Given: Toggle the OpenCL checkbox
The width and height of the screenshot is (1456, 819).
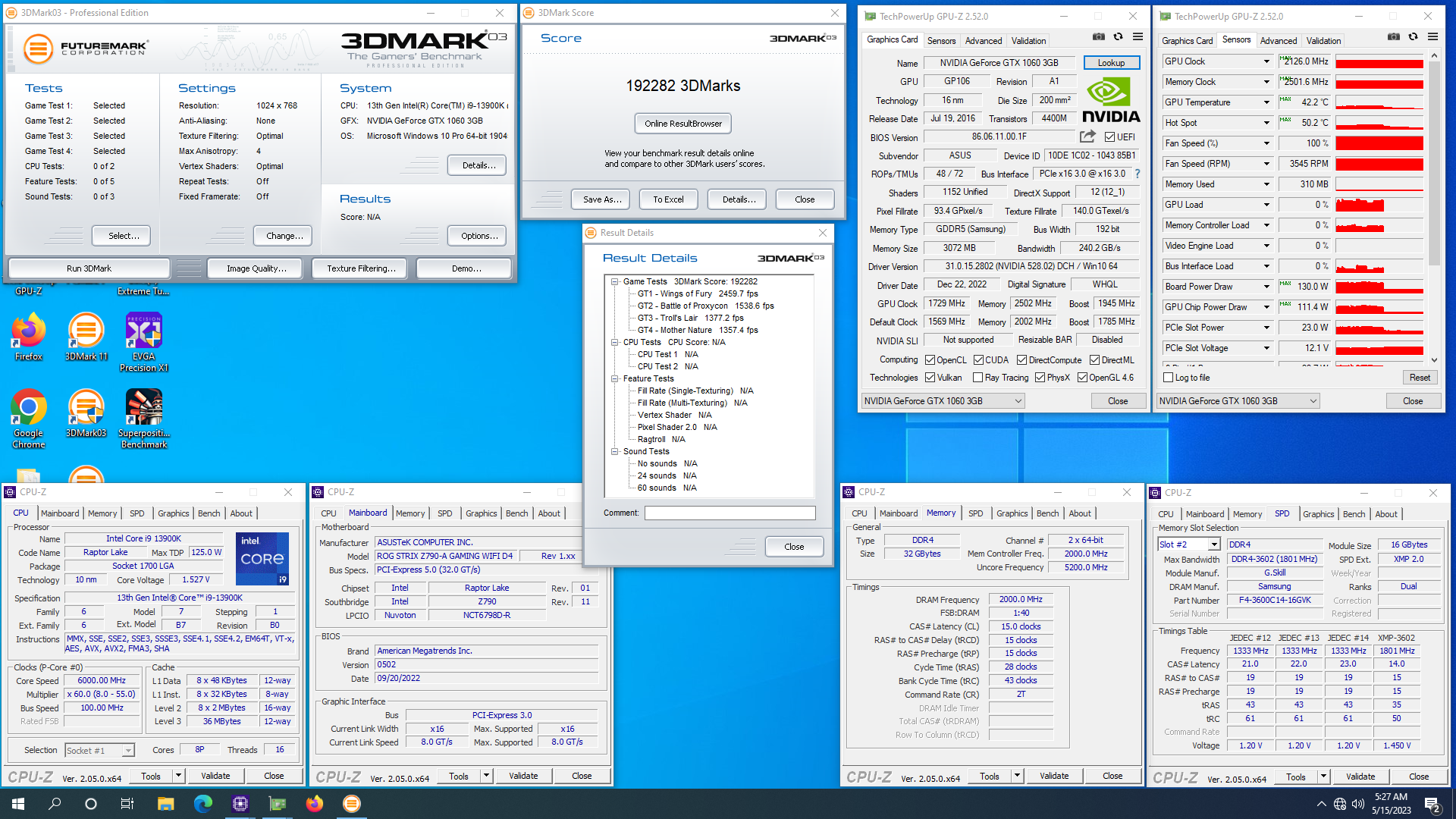Looking at the screenshot, I should (930, 360).
